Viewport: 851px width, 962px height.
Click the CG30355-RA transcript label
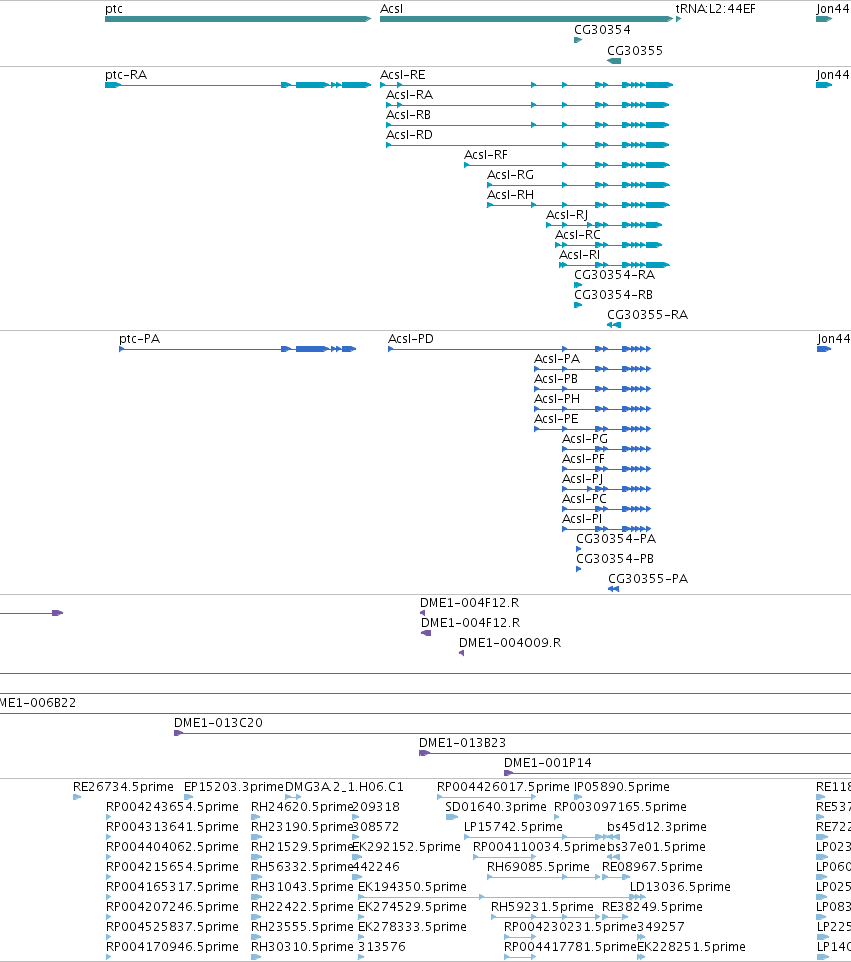coord(647,315)
